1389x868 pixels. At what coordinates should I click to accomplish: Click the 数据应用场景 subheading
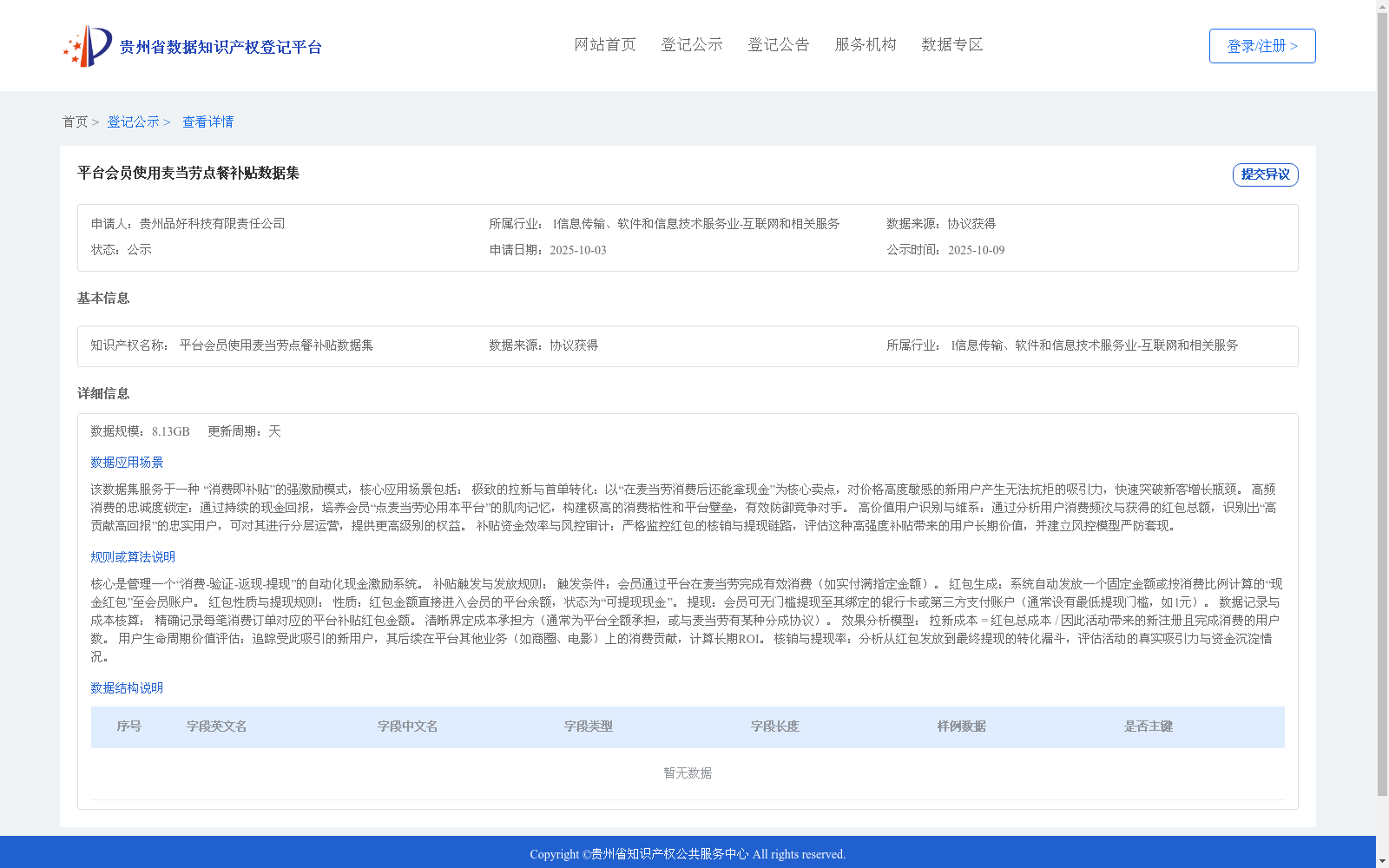127,463
